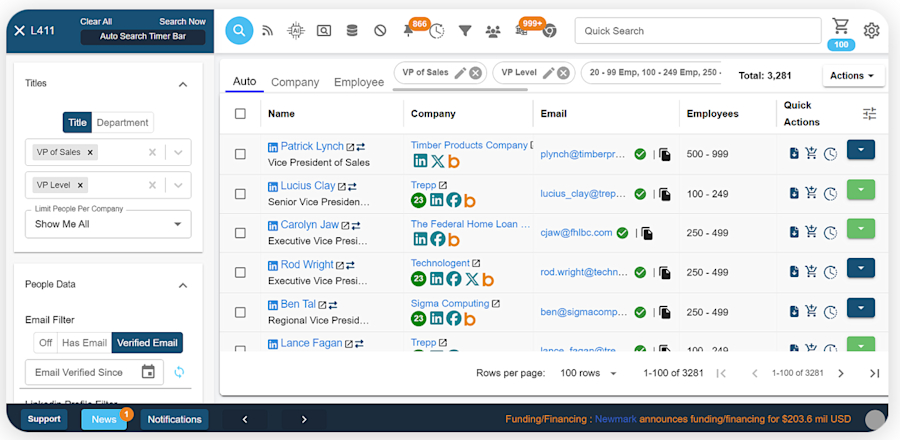This screenshot has height=440, width=900.
Task: Open Timber Products Company X profile
Action: click(437, 161)
